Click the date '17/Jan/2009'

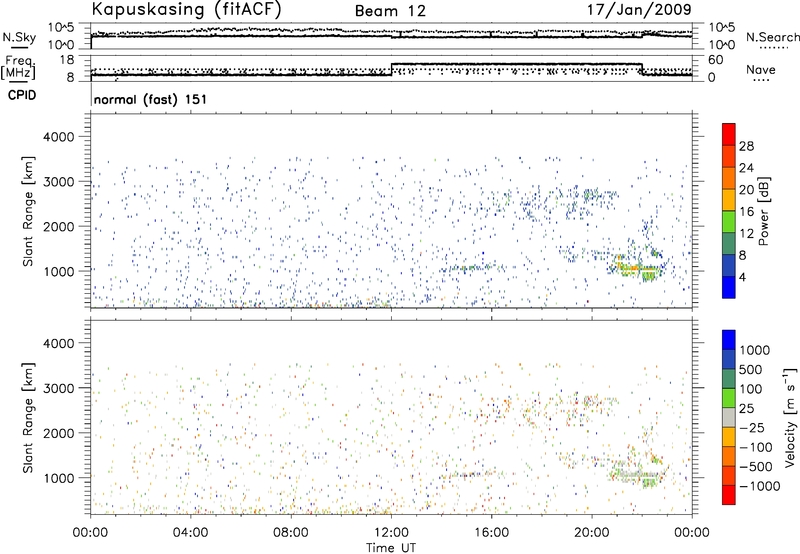tap(639, 9)
